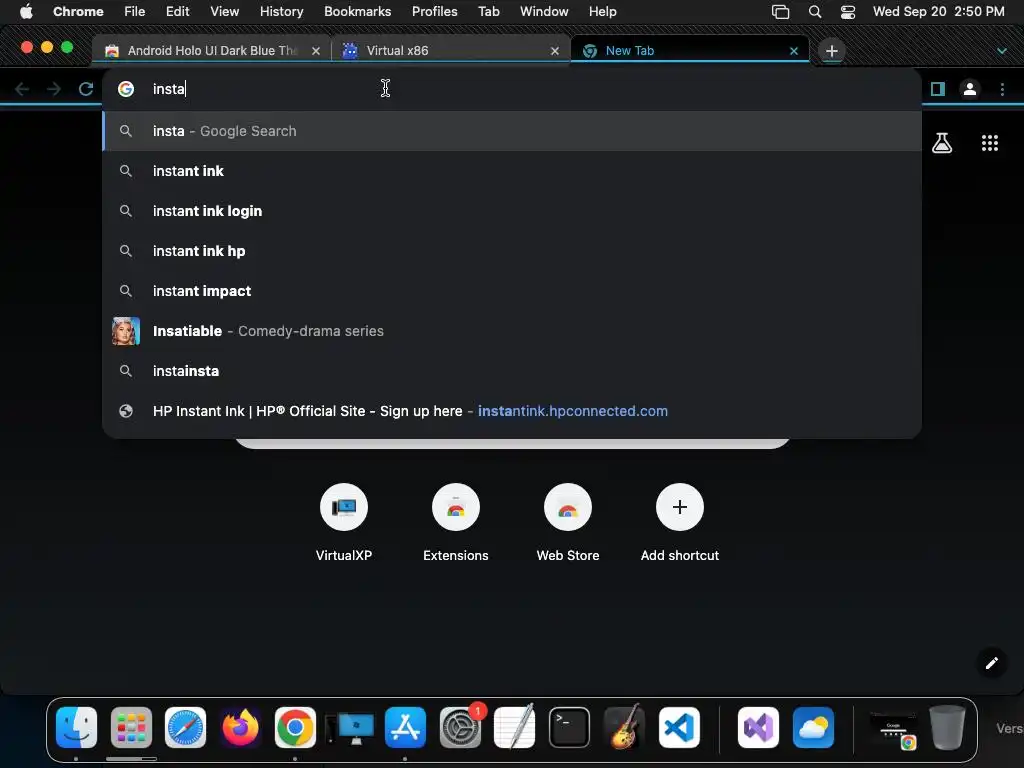Pick the 'instant impact' suggestion
Screen dimensions: 1024x768
click(512, 291)
